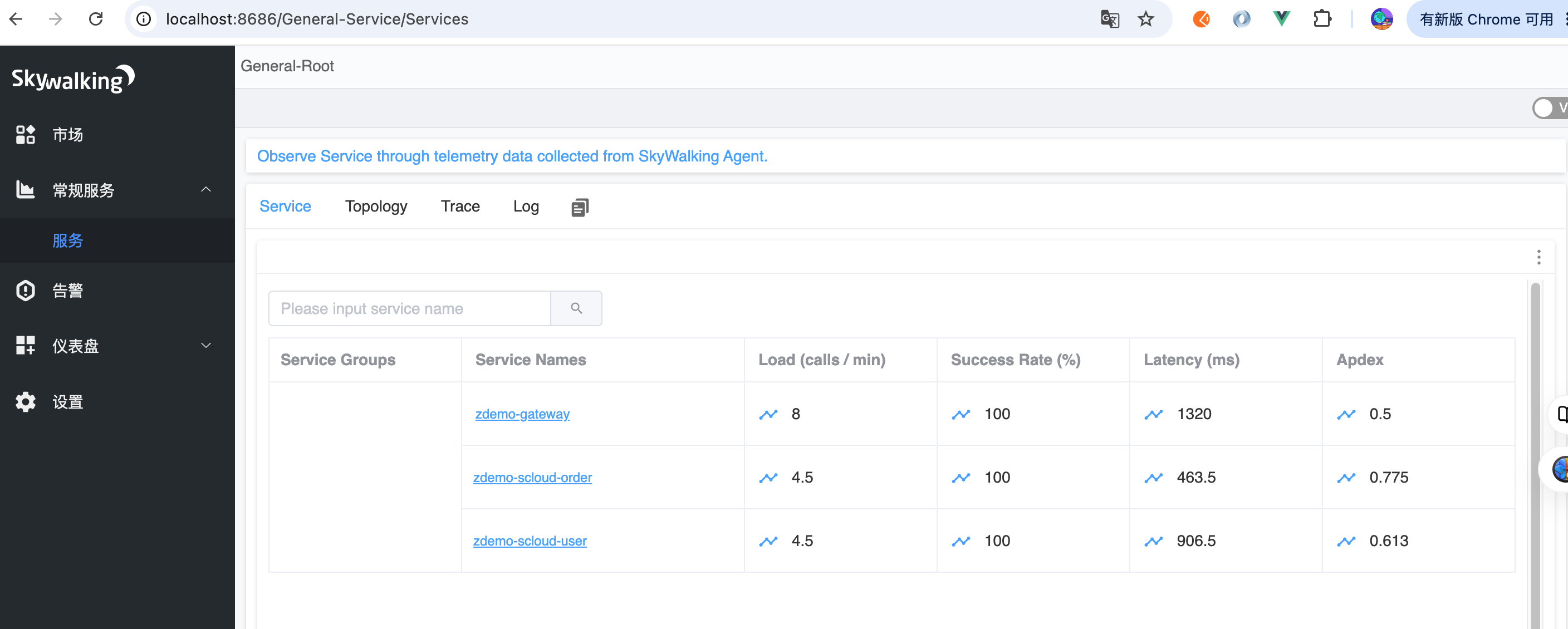Viewport: 1568px width, 629px height.
Task: Click the Observe Service description text
Action: 511,156
